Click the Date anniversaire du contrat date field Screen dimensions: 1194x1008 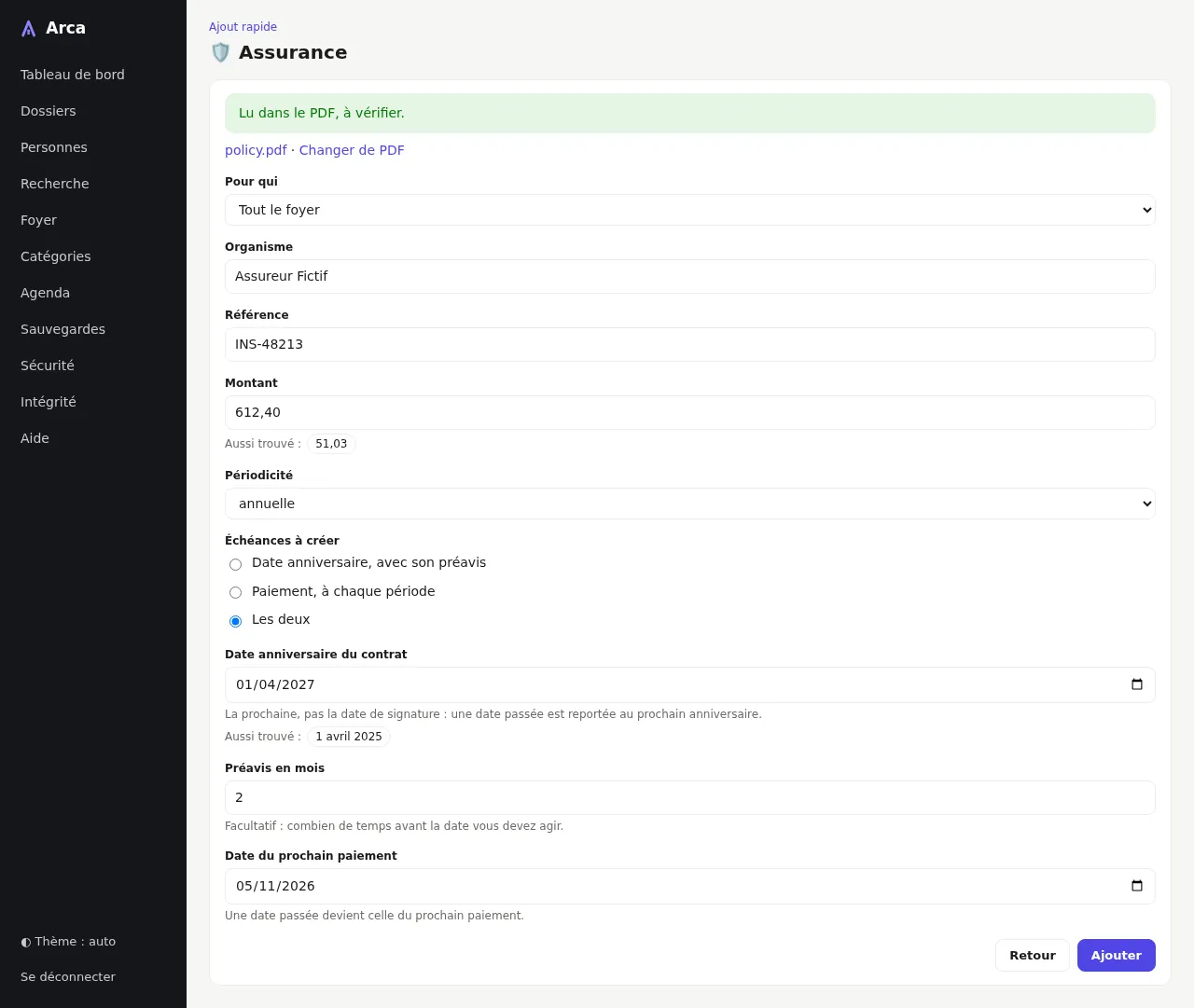tap(690, 684)
